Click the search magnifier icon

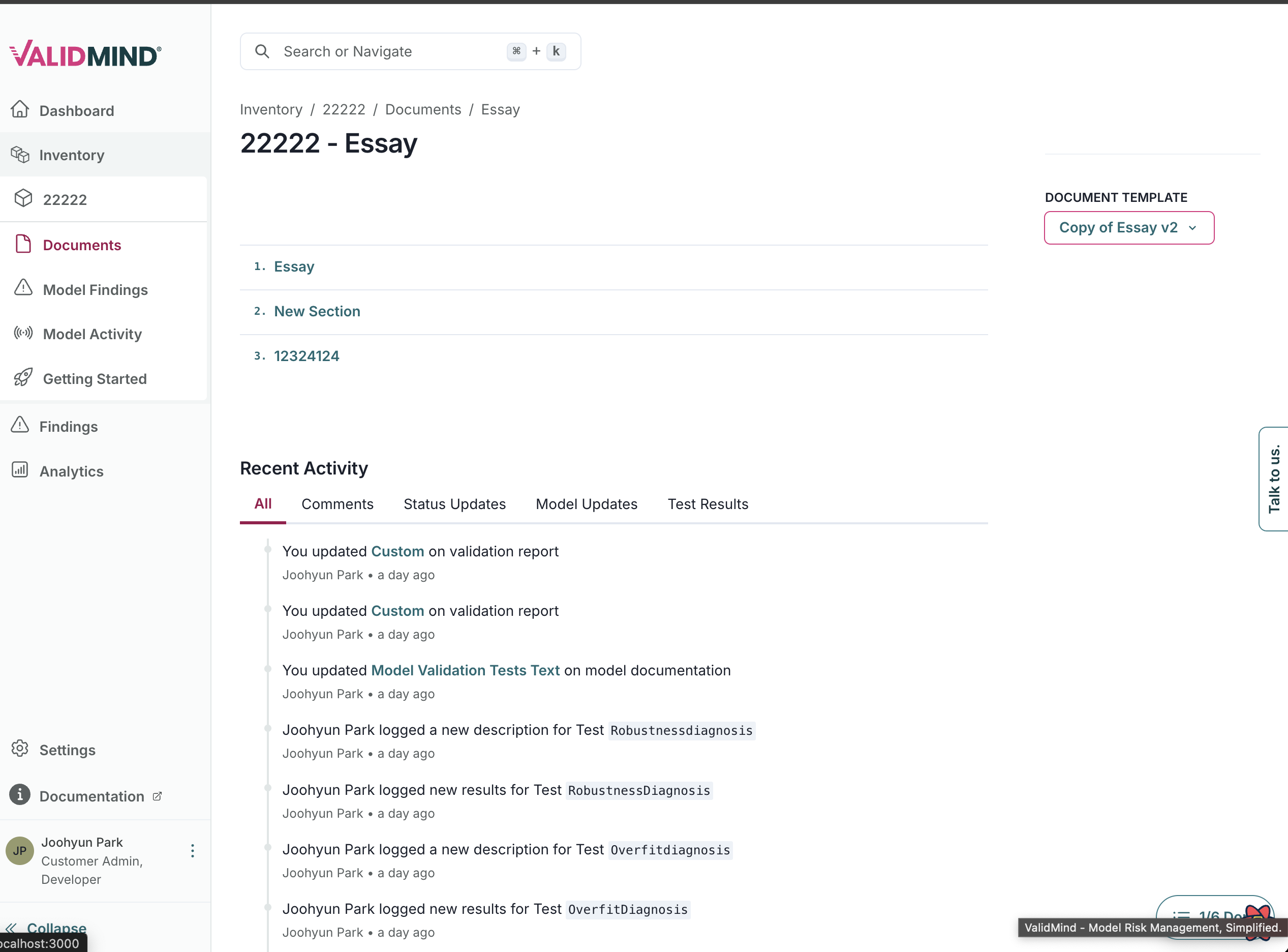point(262,51)
